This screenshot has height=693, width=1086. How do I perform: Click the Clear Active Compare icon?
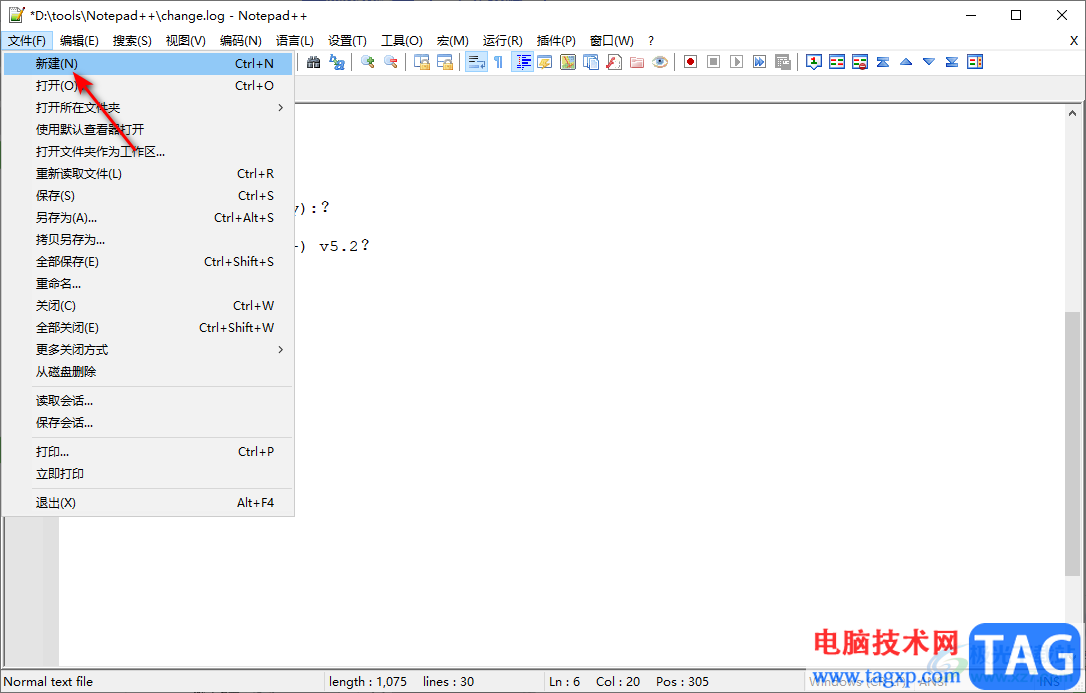coord(860,62)
